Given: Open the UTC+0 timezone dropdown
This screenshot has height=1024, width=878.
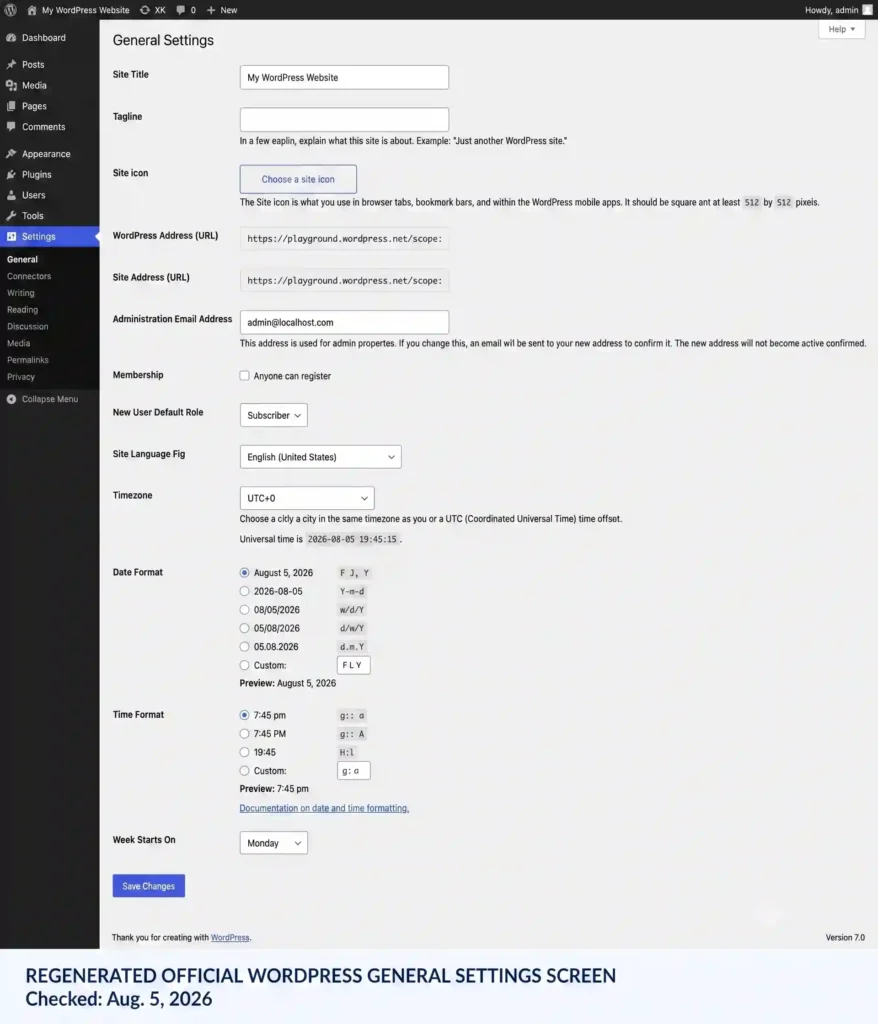Looking at the screenshot, I should [x=307, y=498].
